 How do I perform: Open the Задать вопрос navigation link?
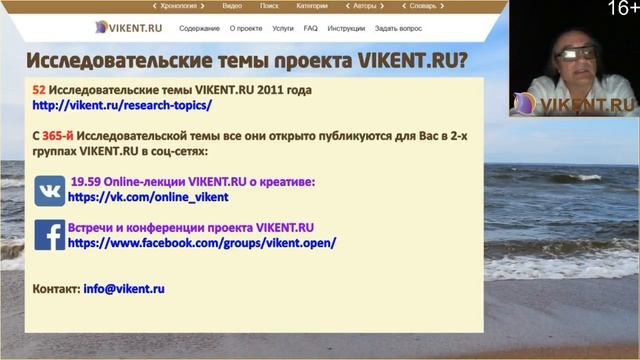pos(398,29)
